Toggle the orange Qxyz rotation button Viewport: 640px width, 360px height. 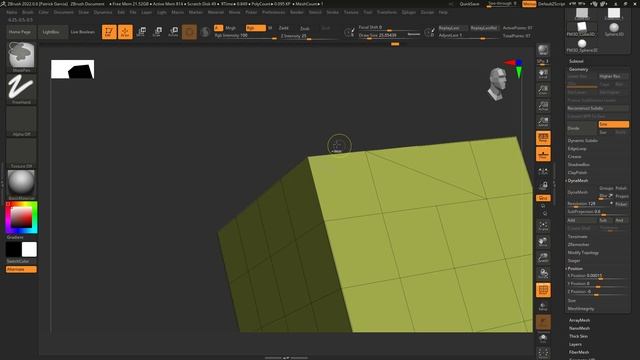pos(543,198)
